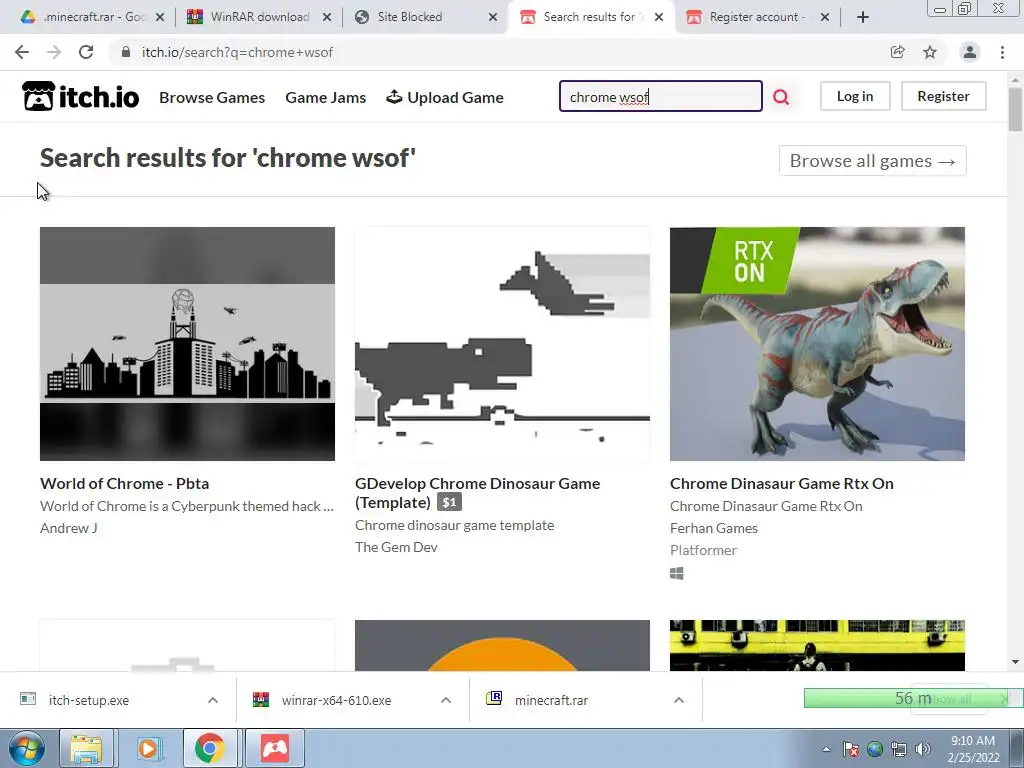Viewport: 1024px width, 768px height.
Task: Open File Explorer from the taskbar
Action: [86, 748]
